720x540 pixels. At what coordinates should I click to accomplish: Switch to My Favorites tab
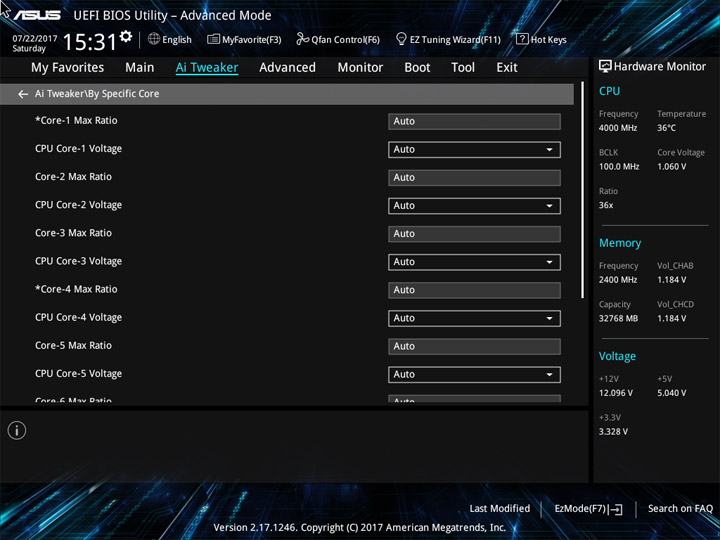68,68
